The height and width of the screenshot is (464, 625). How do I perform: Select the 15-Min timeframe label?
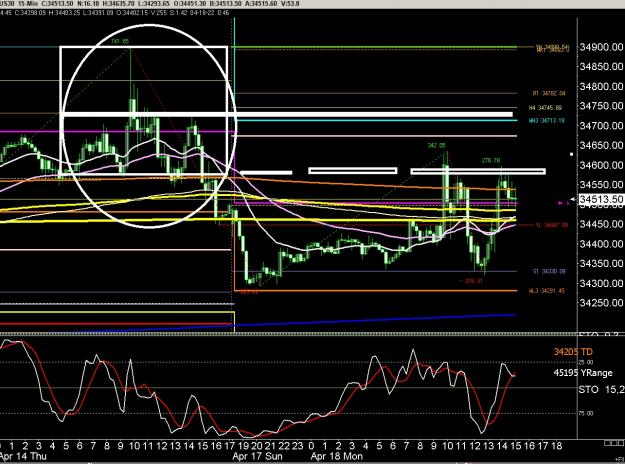point(28,4)
